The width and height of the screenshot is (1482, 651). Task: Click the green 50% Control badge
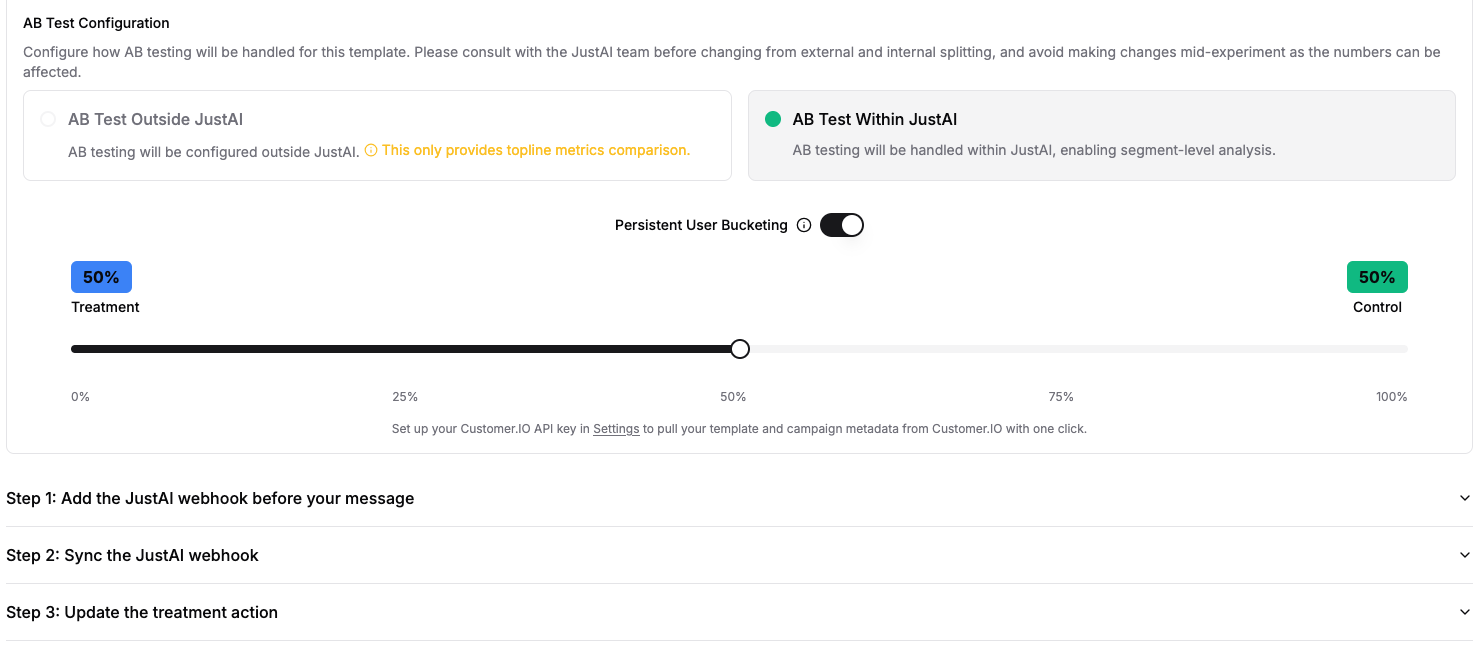[x=1377, y=276]
